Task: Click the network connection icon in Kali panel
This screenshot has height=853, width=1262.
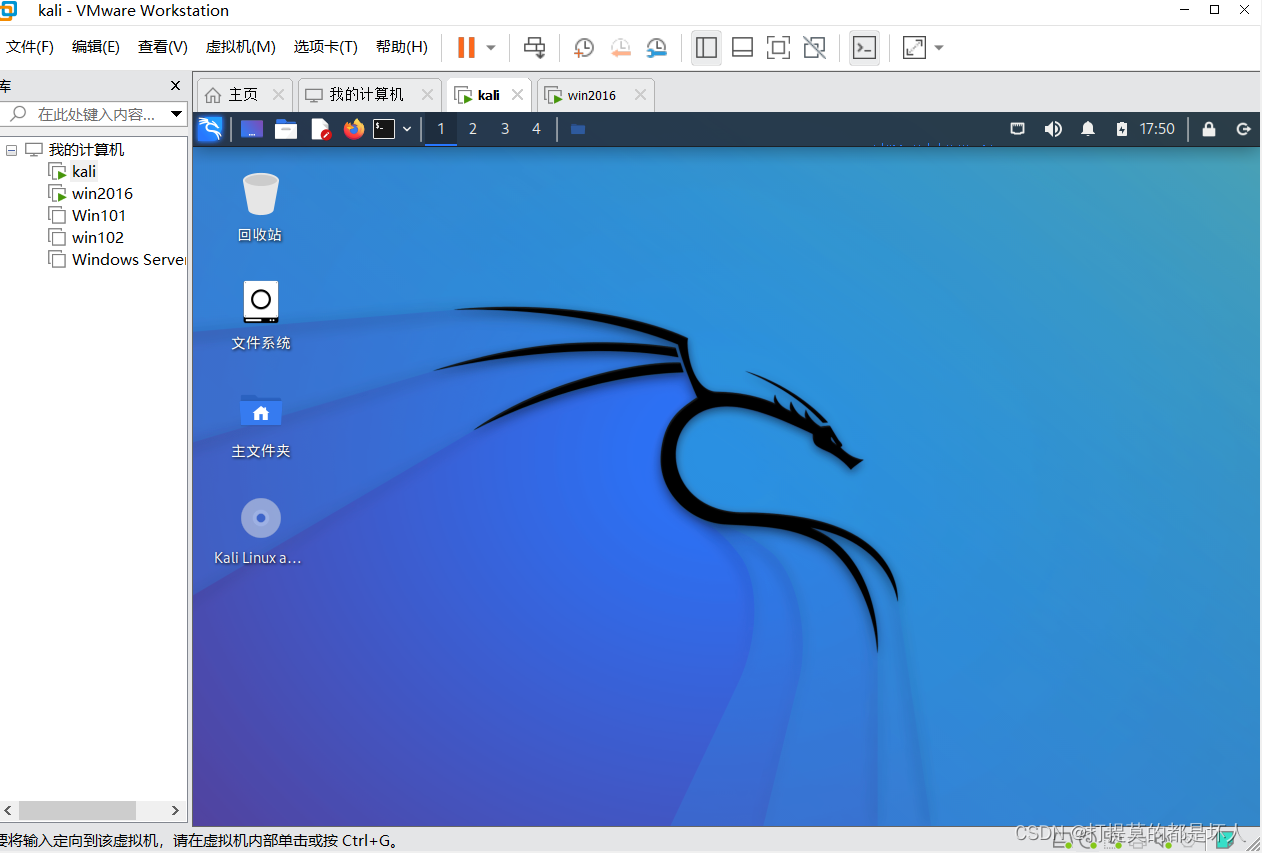Action: 1018,129
